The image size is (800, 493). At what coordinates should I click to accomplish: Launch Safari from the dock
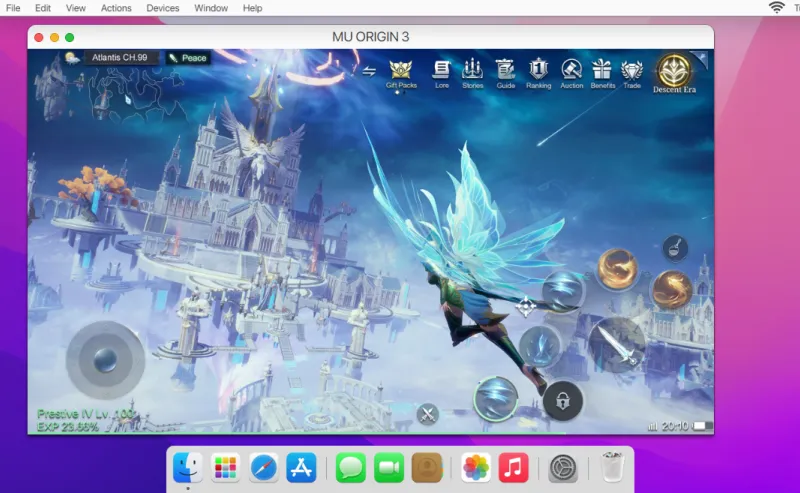(263, 467)
